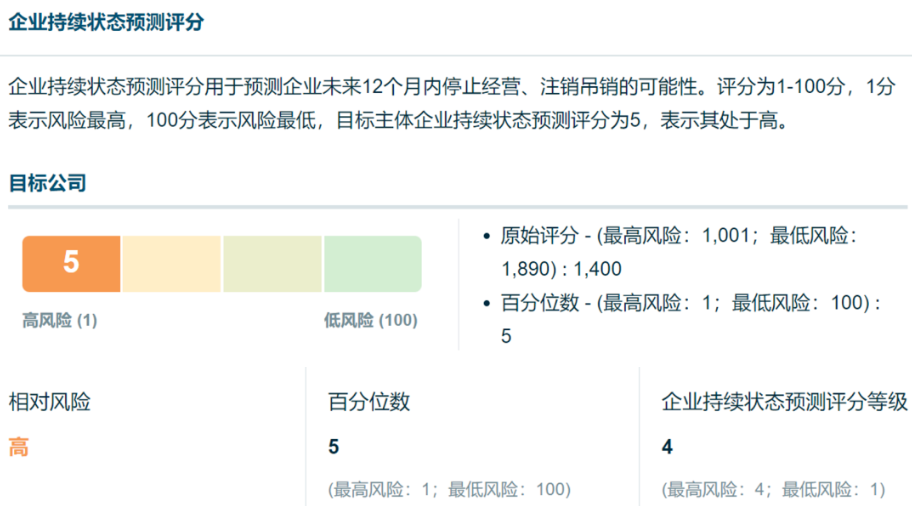Screen dimensions: 912x519
Task: Click the percentile value 5
Action: (333, 447)
